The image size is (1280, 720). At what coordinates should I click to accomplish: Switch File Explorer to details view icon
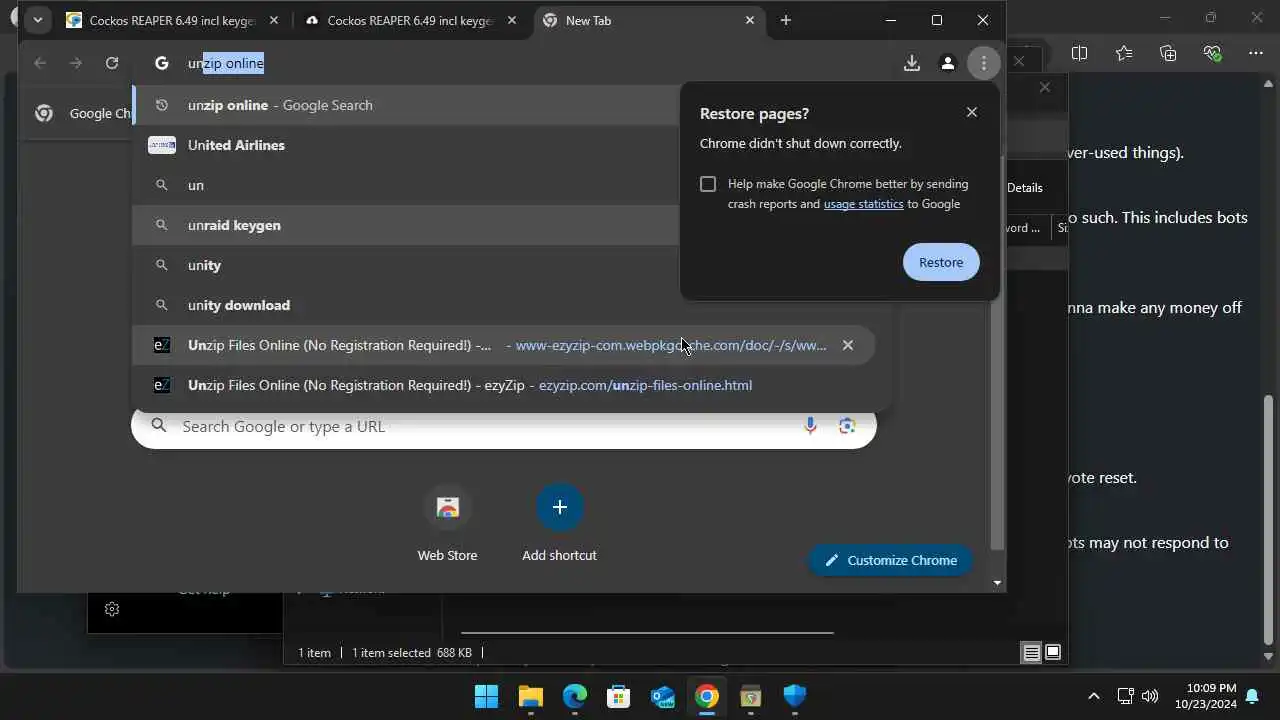click(1031, 653)
